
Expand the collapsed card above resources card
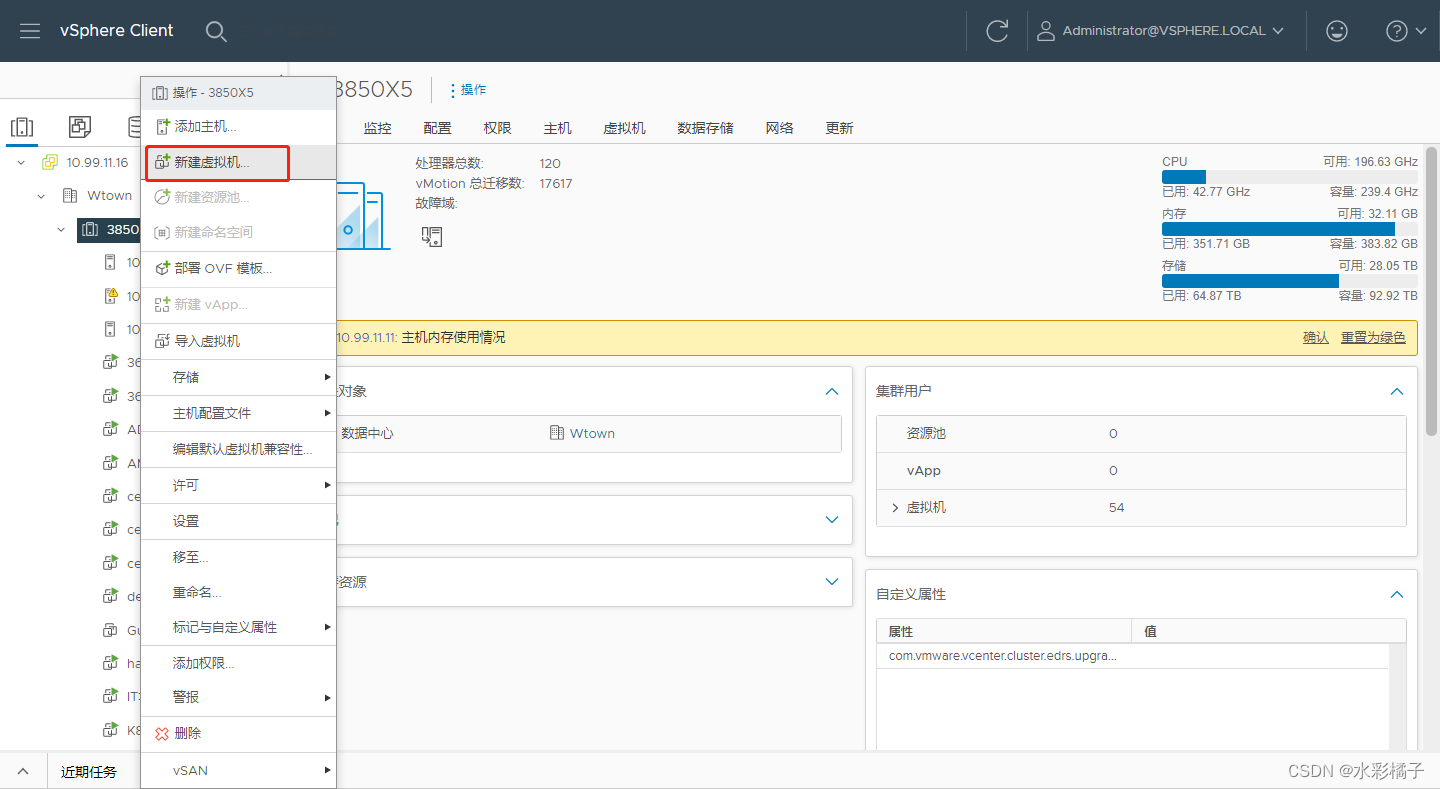pyautogui.click(x=831, y=519)
